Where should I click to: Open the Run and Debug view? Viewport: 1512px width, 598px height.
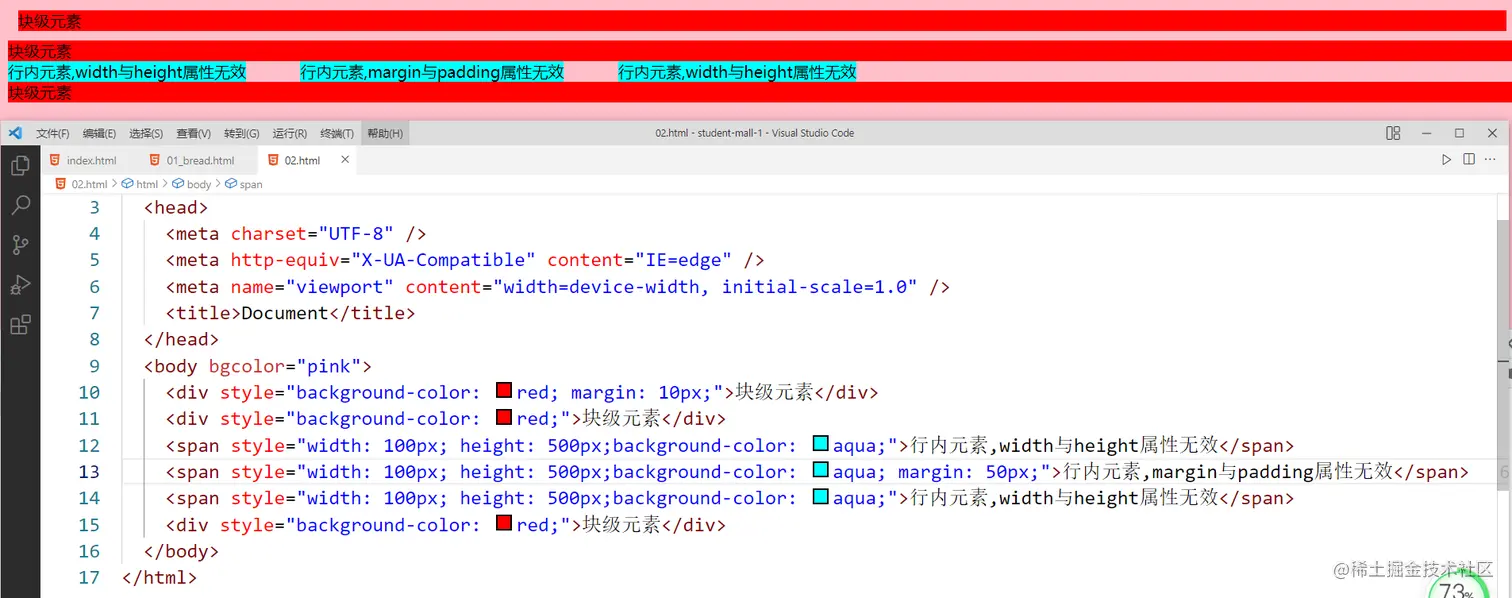(20, 285)
